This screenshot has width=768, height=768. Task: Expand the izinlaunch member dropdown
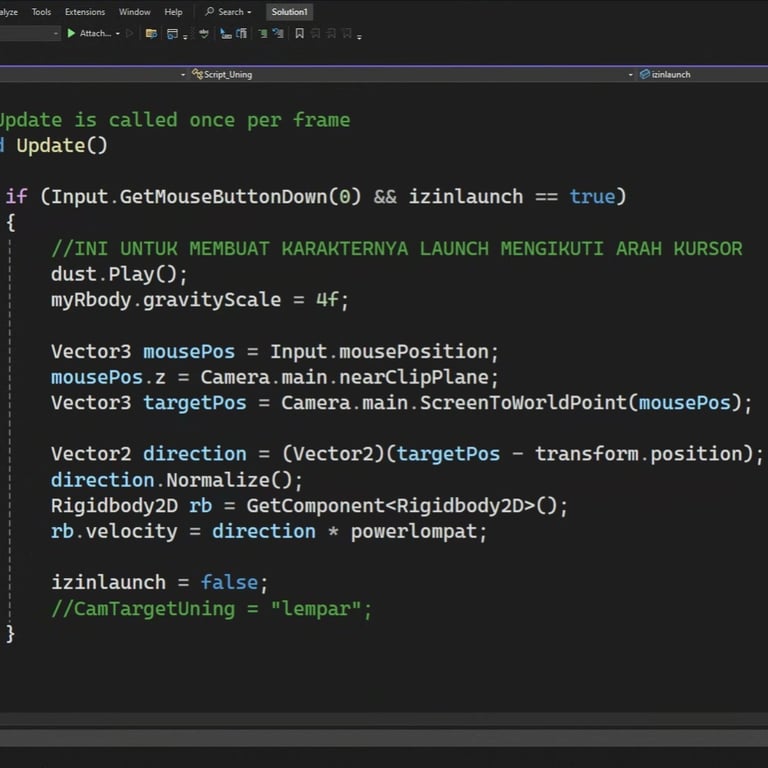(x=630, y=75)
